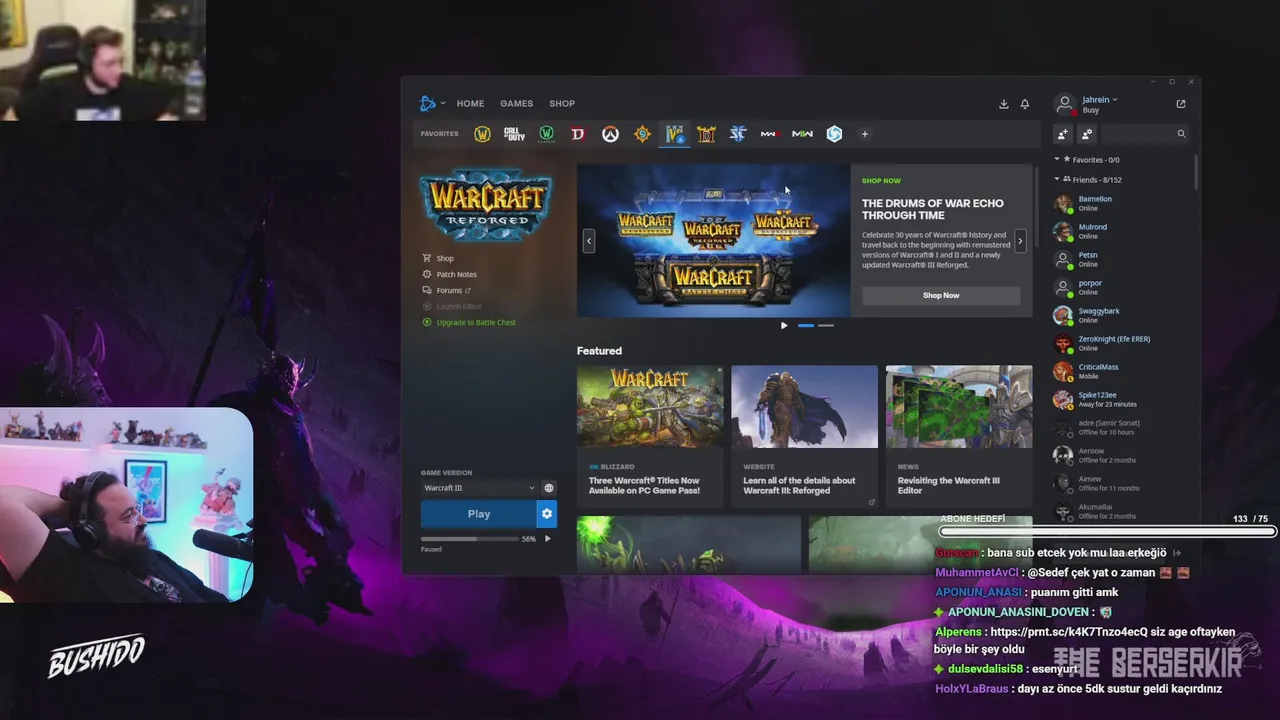This screenshot has width=1280, height=720.
Task: Select Diablo IV in favorites bar
Action: click(578, 134)
